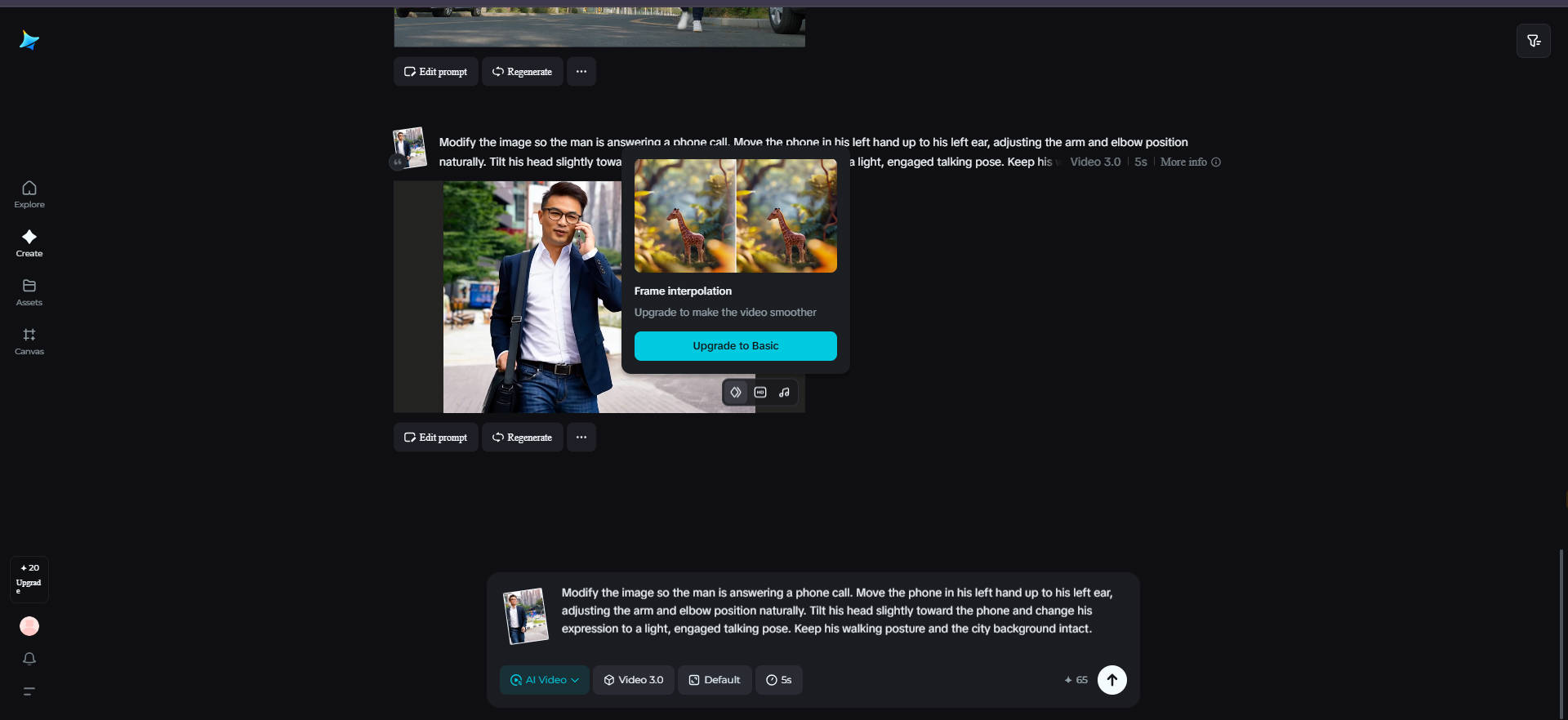Click the giraffe frame interpolation preview
Image resolution: width=1568 pixels, height=720 pixels.
tap(736, 216)
